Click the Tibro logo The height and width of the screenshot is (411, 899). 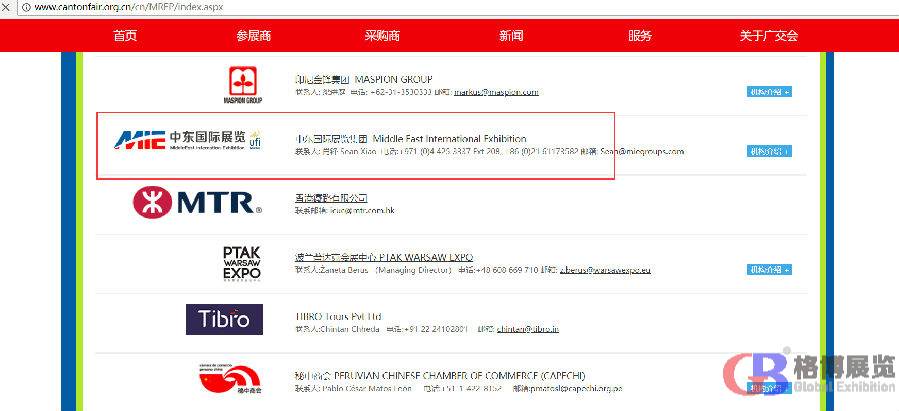[x=224, y=319]
